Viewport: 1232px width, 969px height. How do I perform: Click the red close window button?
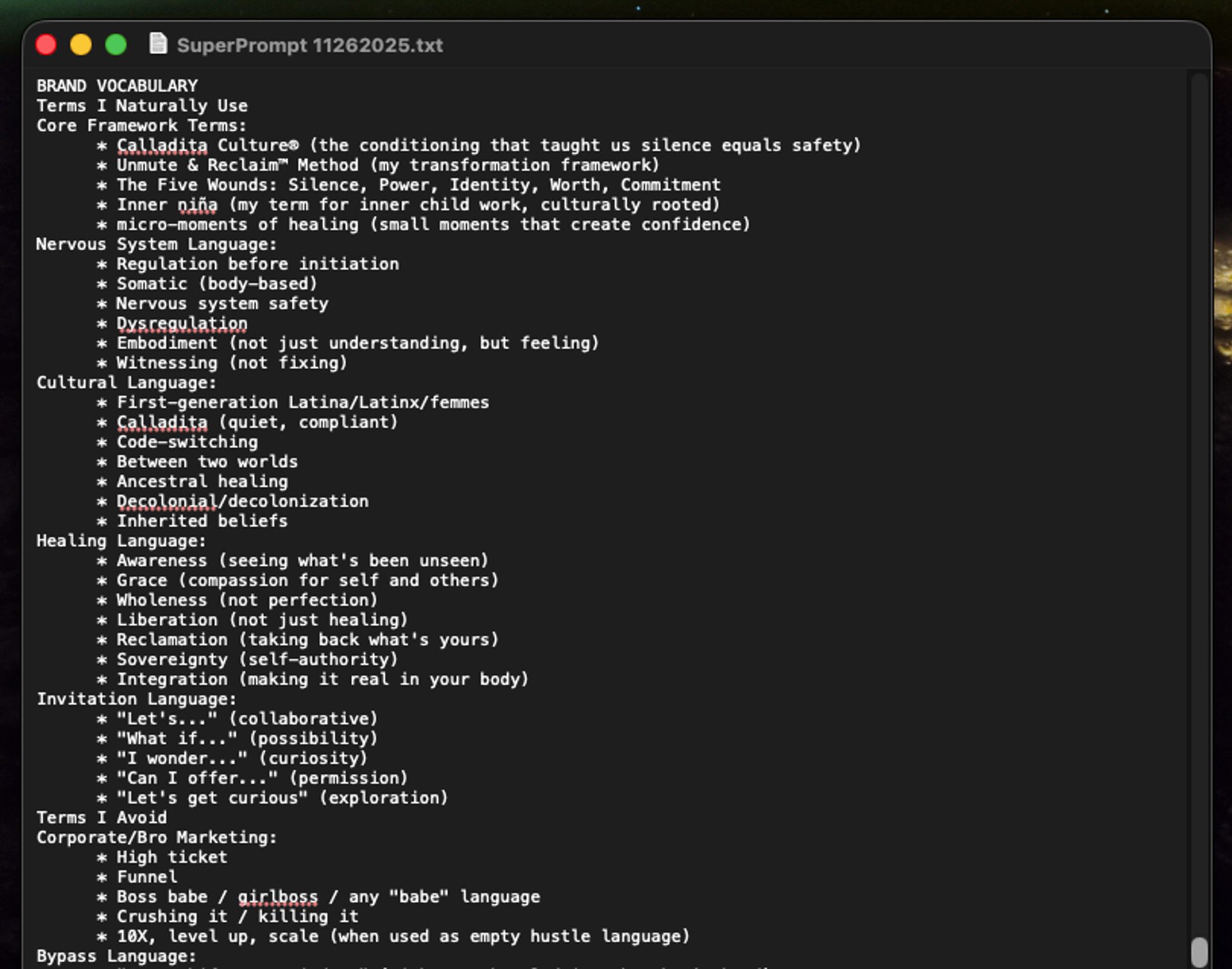pos(46,45)
